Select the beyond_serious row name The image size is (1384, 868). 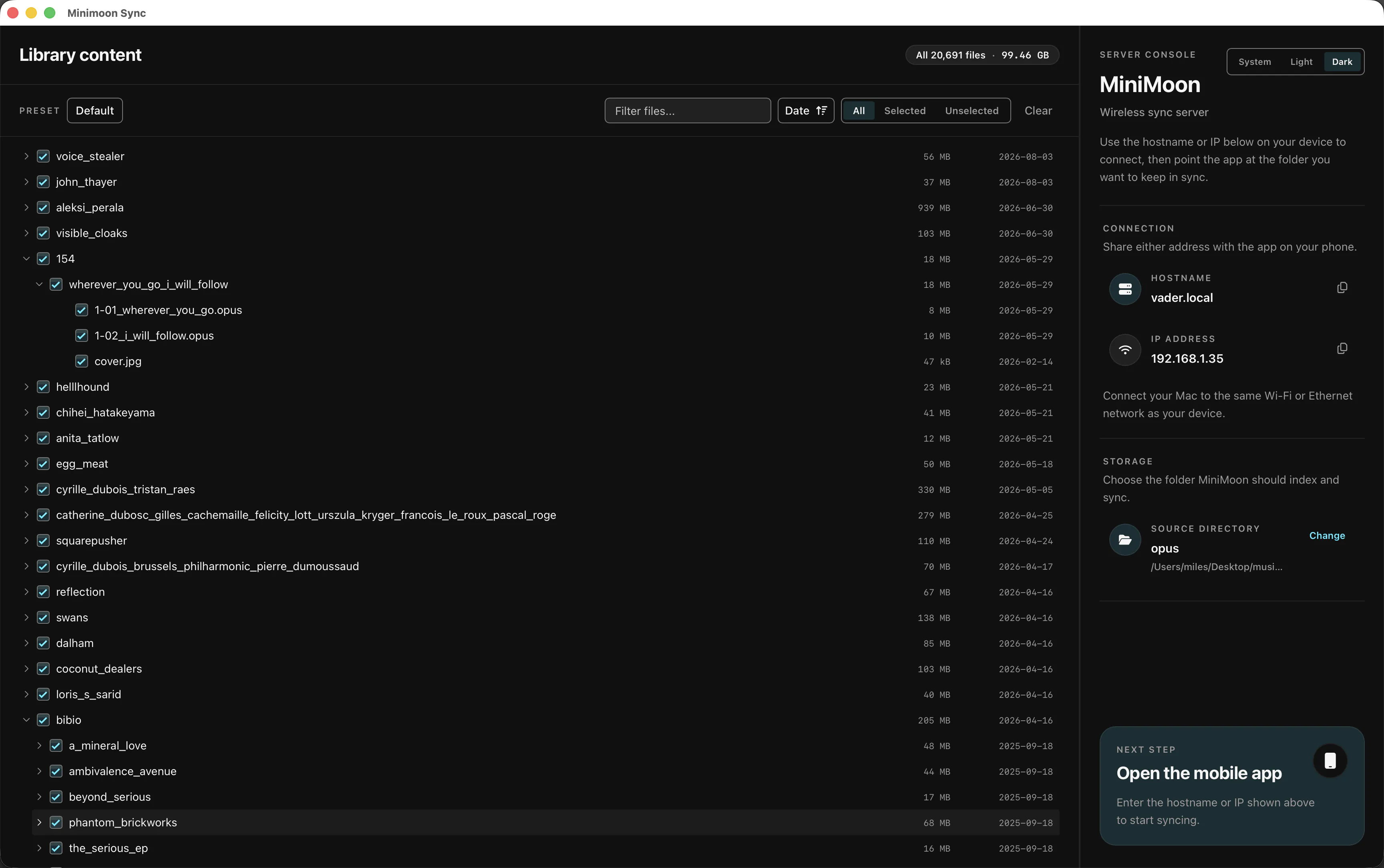(110, 797)
